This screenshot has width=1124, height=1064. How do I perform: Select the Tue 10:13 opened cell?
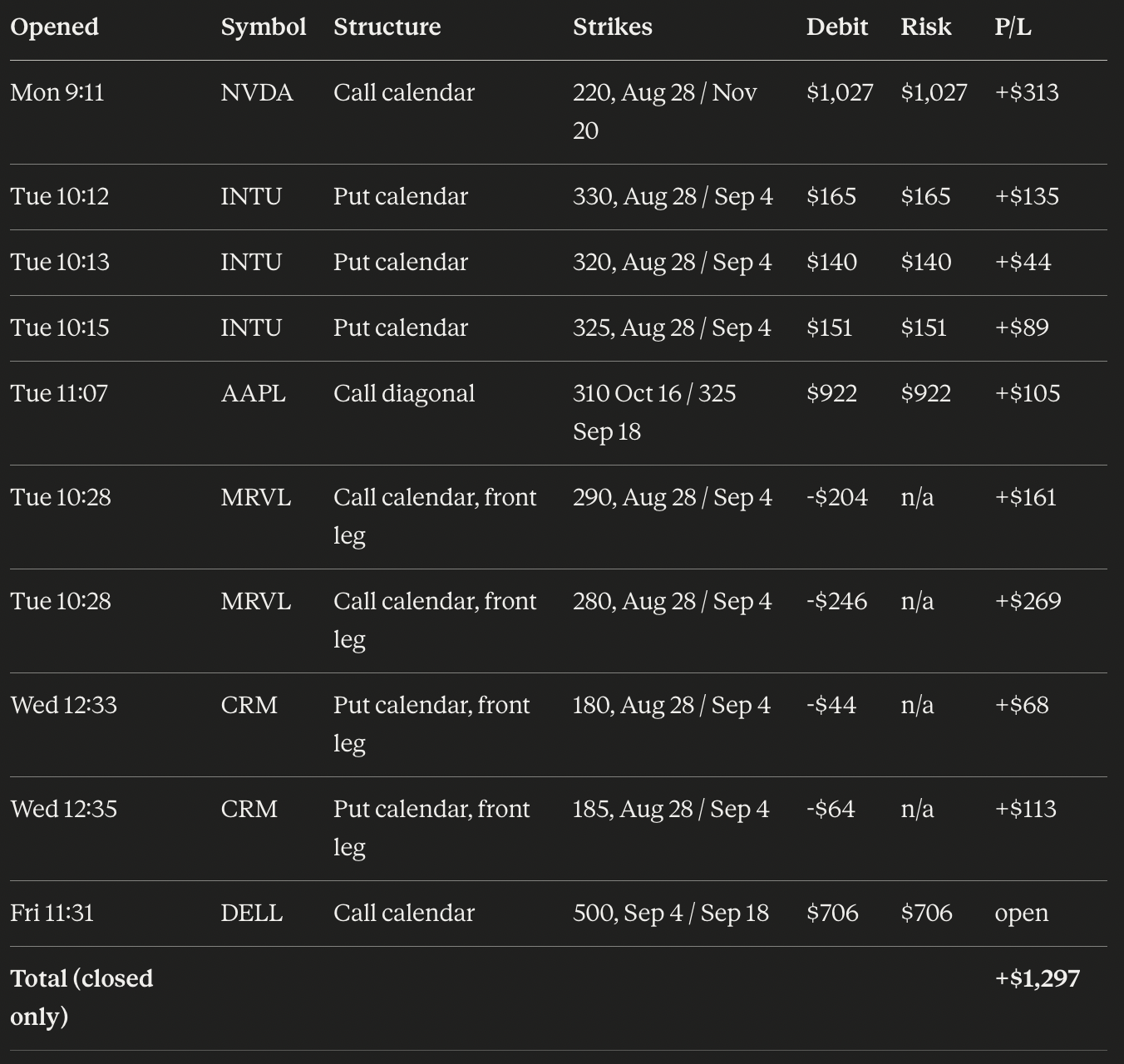59,262
